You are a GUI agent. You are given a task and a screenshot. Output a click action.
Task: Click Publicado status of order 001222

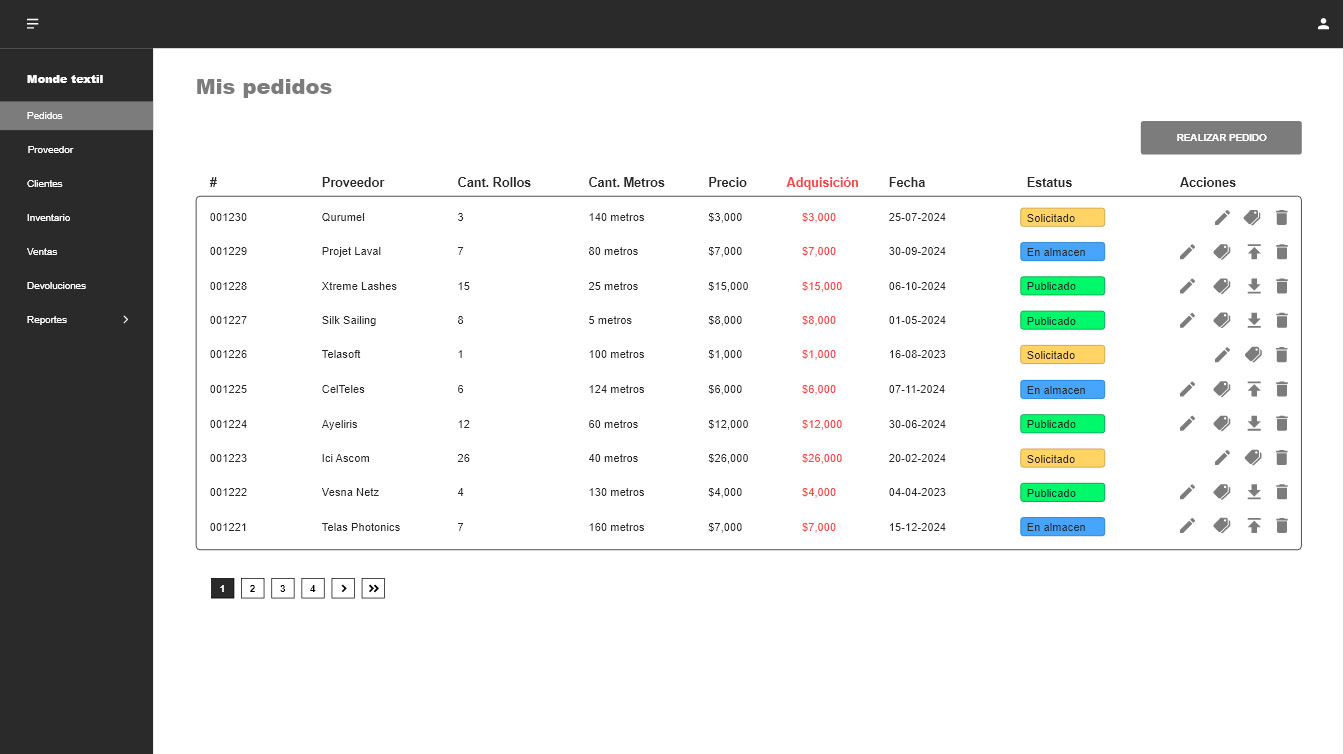coord(1062,492)
